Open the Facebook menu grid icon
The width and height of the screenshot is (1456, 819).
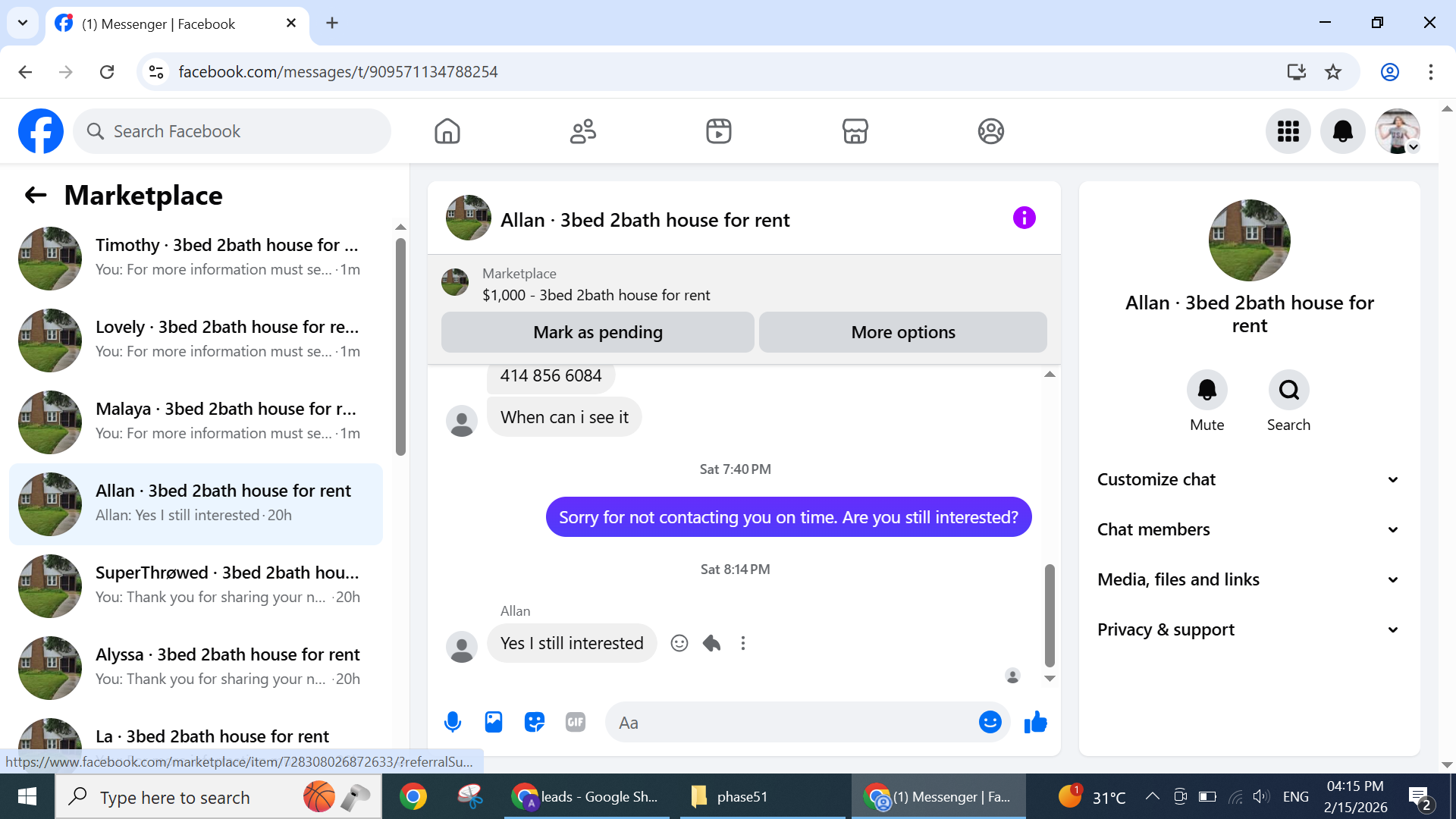click(1288, 131)
